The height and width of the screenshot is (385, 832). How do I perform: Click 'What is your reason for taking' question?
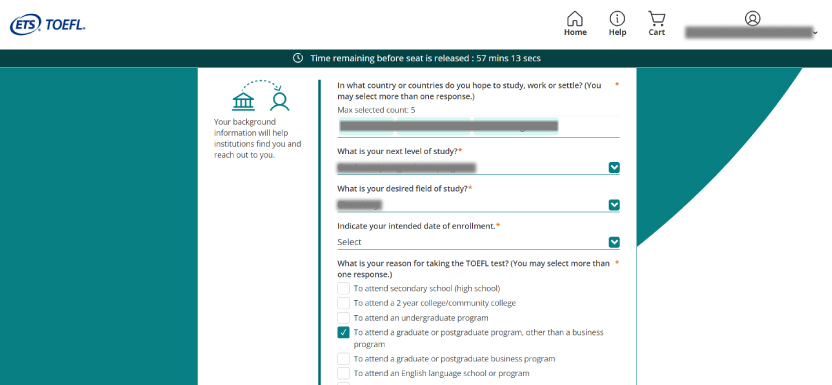(473, 269)
